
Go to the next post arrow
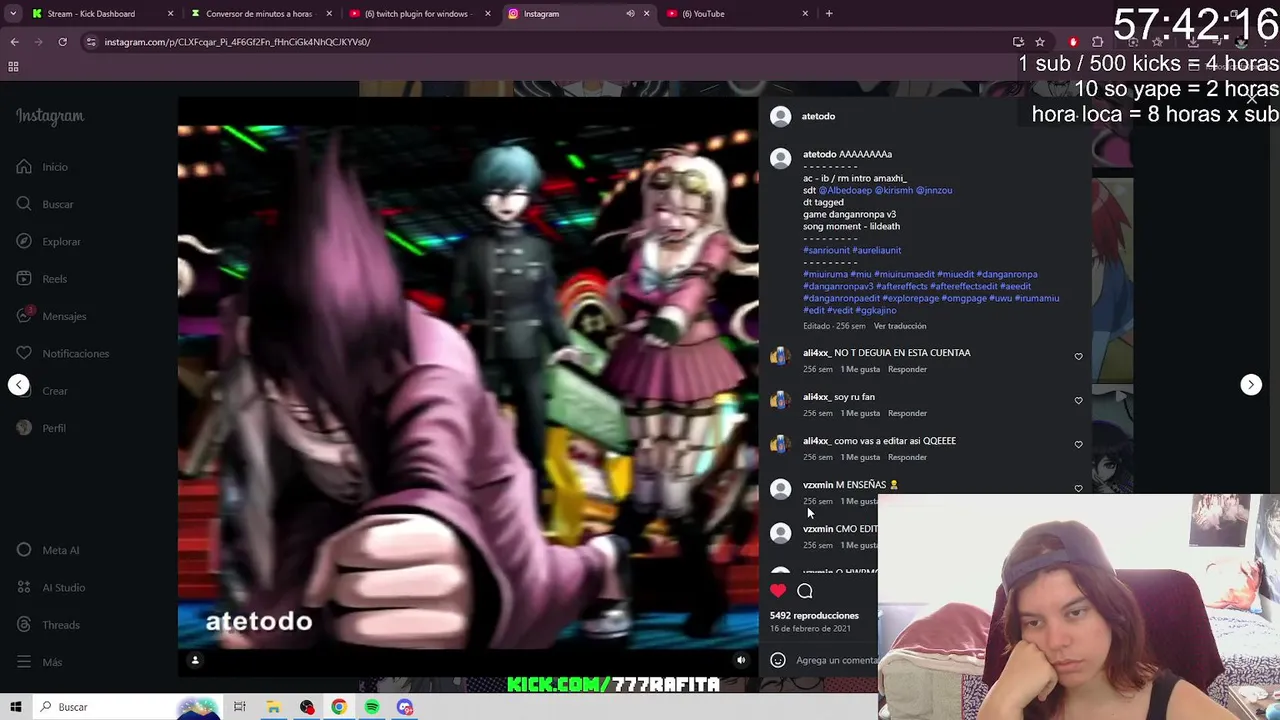1251,385
